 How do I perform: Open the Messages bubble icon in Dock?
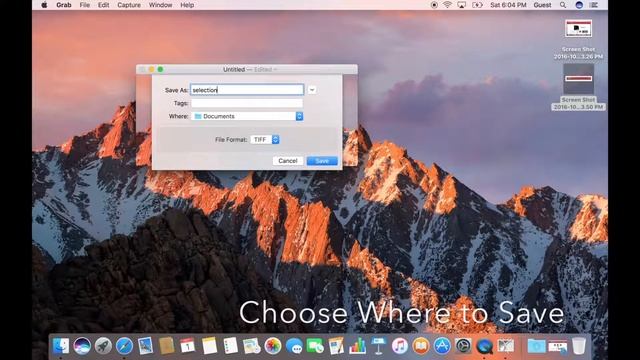tap(294, 346)
